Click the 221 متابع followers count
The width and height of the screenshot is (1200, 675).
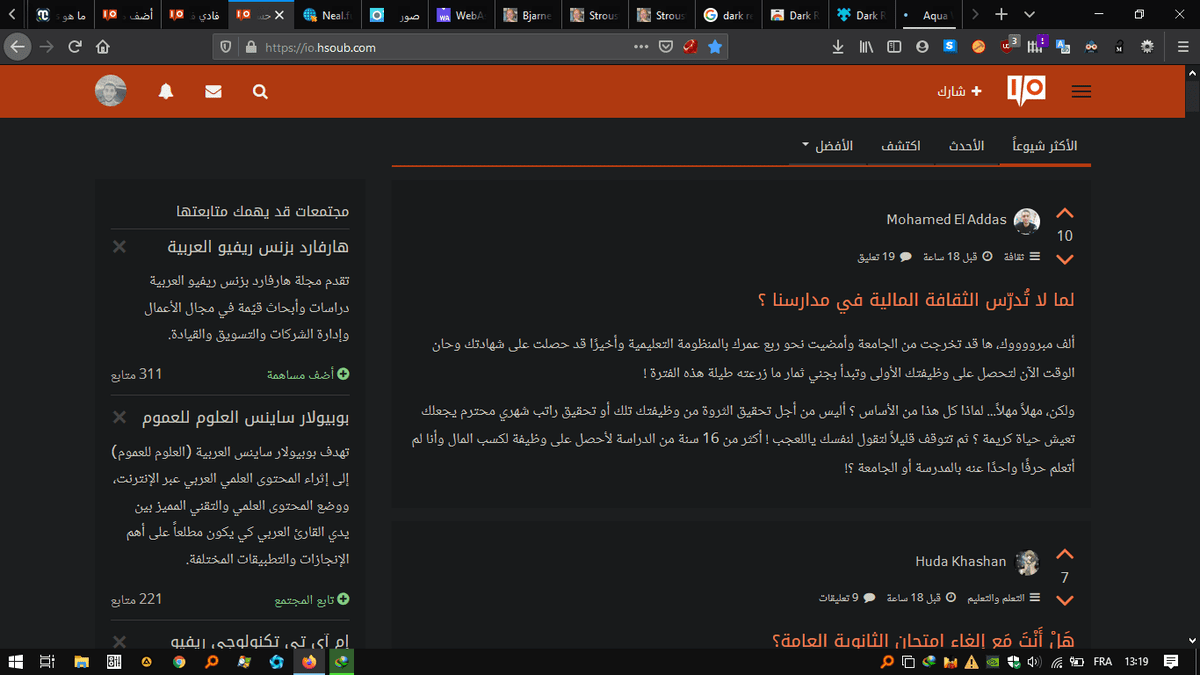(137, 600)
